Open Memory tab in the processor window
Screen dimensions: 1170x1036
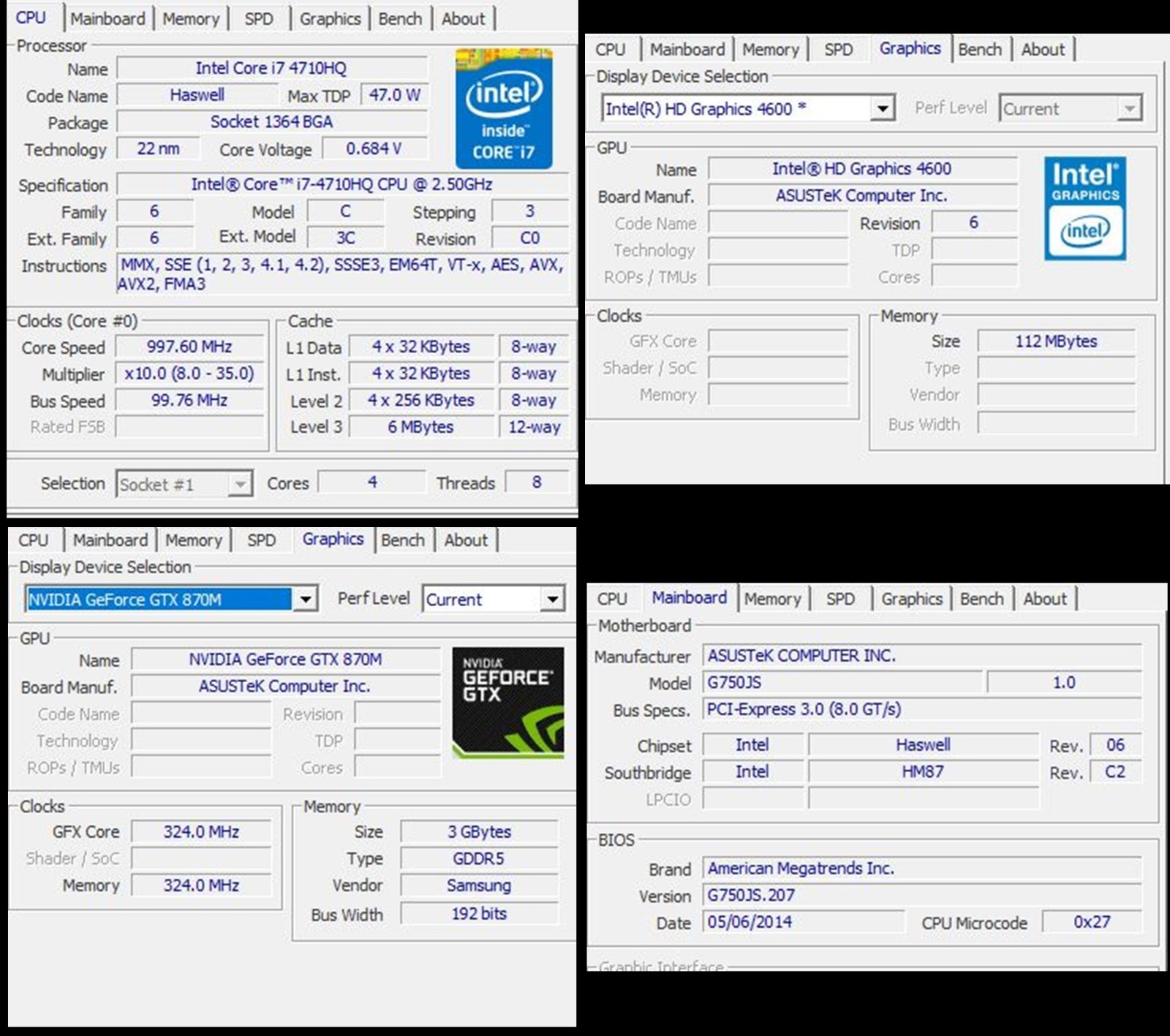pyautogui.click(x=191, y=19)
